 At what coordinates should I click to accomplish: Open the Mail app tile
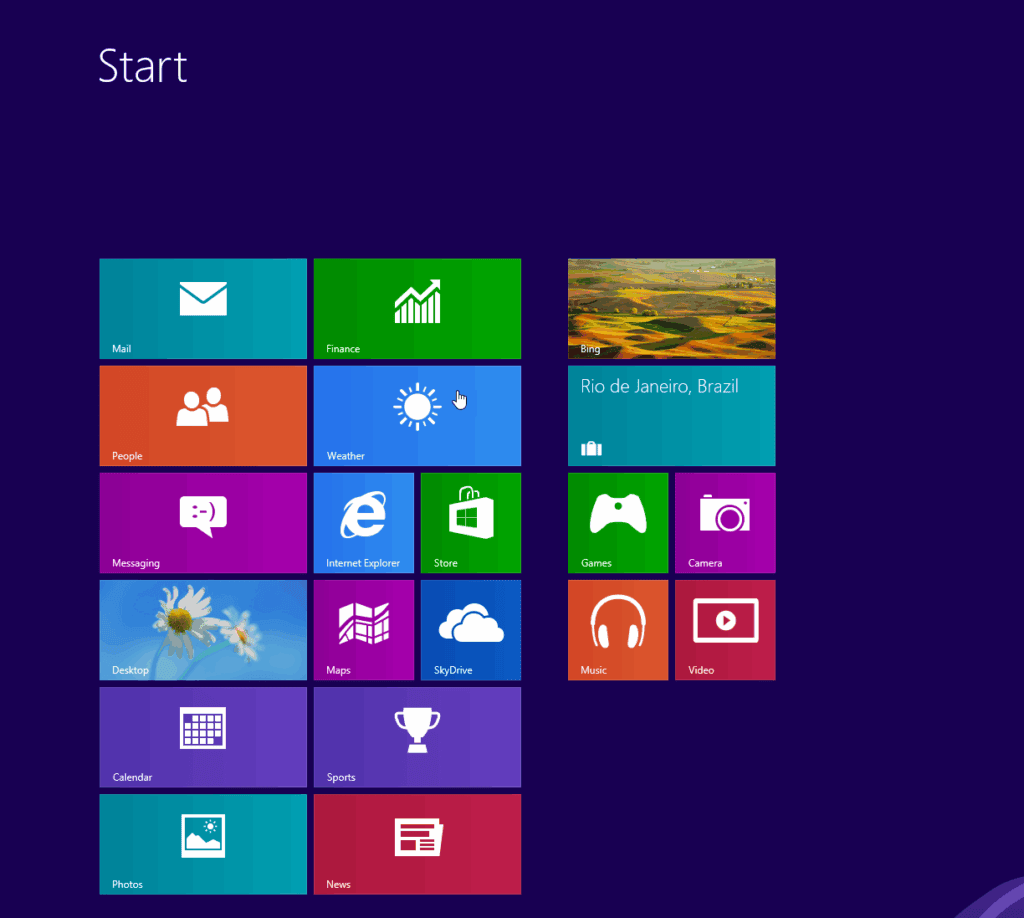[202, 308]
